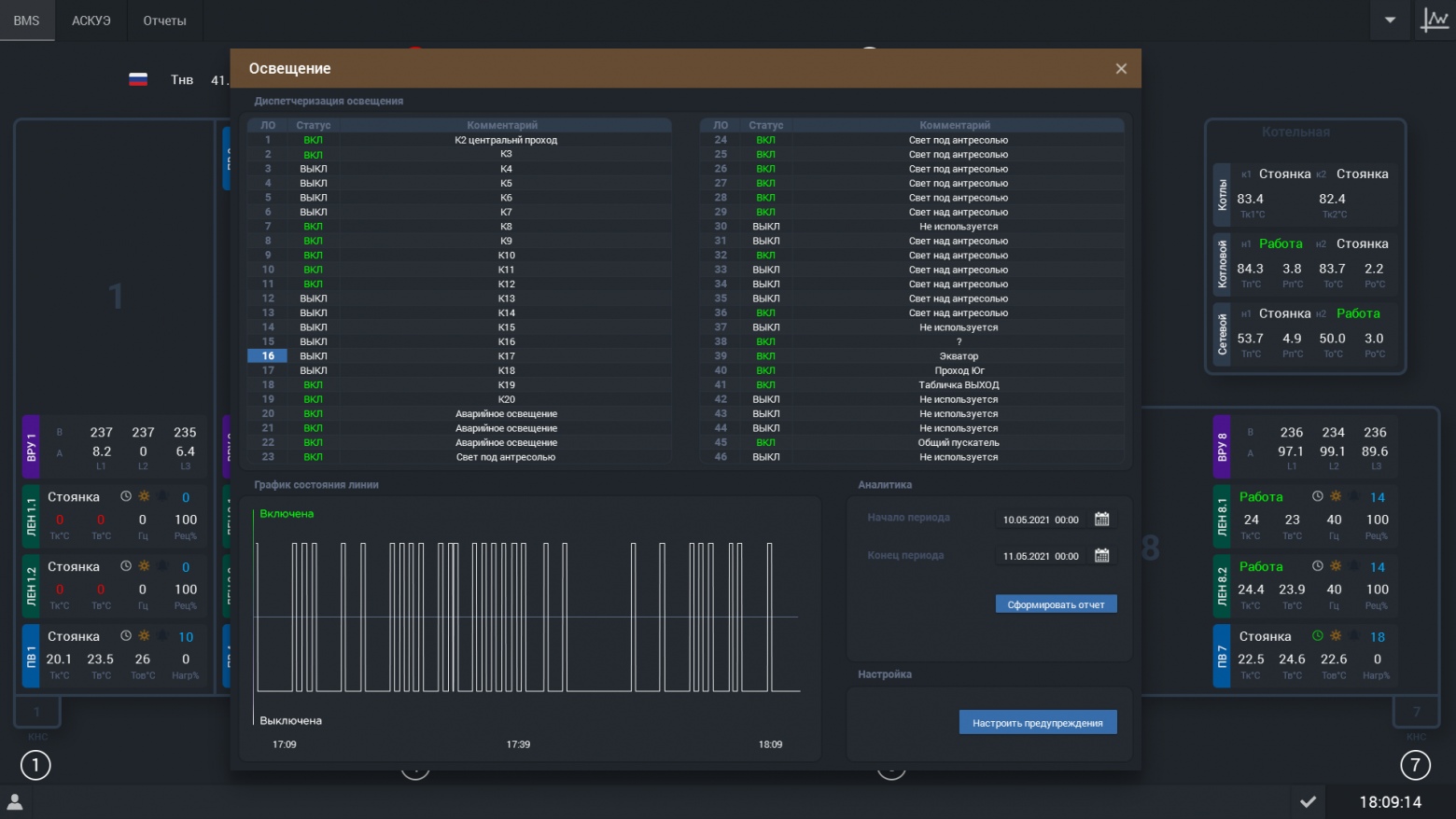Toggle status ВЫКЛ of lighting line 30
Image resolution: width=1456 pixels, height=819 pixels.
pos(765,227)
